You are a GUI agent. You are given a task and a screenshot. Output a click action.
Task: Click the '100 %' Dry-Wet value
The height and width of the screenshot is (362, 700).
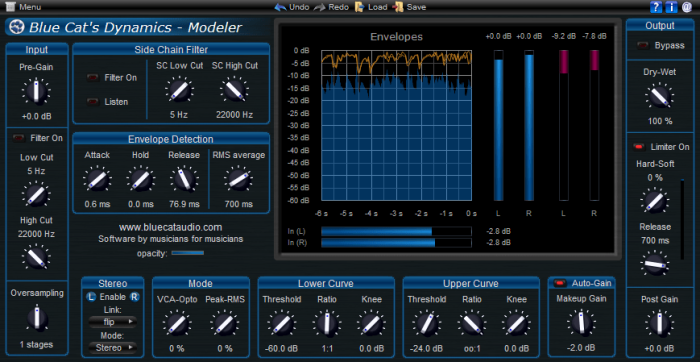659,121
